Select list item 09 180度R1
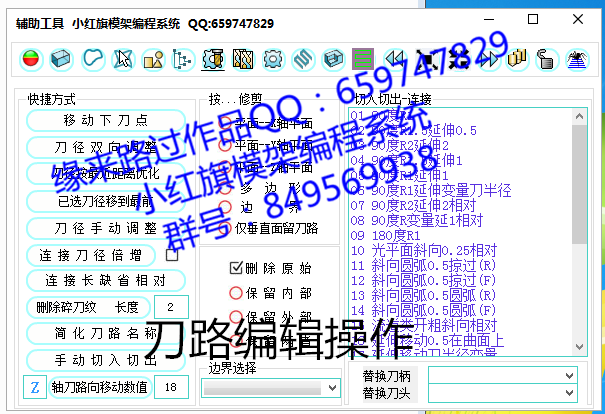The width and height of the screenshot is (605, 414). pyautogui.click(x=385, y=235)
